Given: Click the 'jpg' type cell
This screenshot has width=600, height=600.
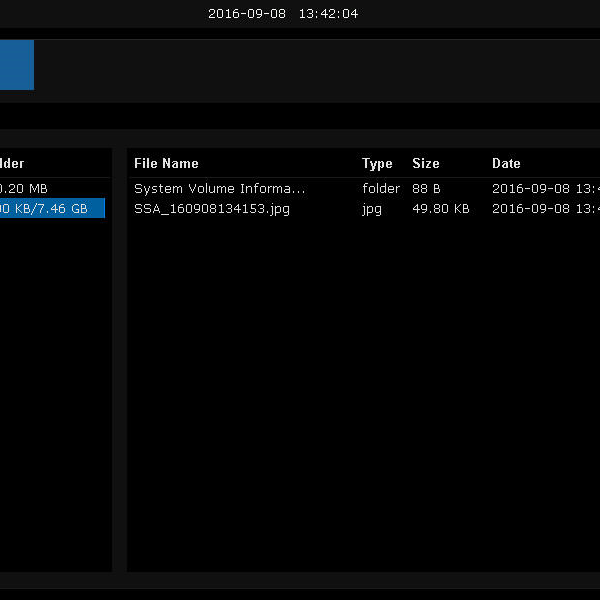Looking at the screenshot, I should click(x=372, y=209).
